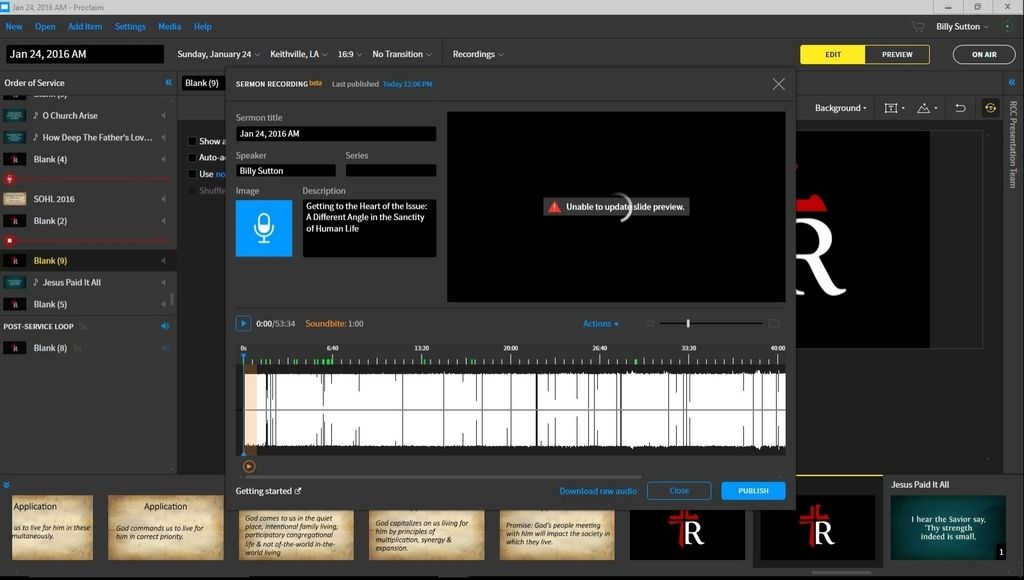Click the zoom out waveform icon
This screenshot has height=580, width=1024.
coord(649,323)
